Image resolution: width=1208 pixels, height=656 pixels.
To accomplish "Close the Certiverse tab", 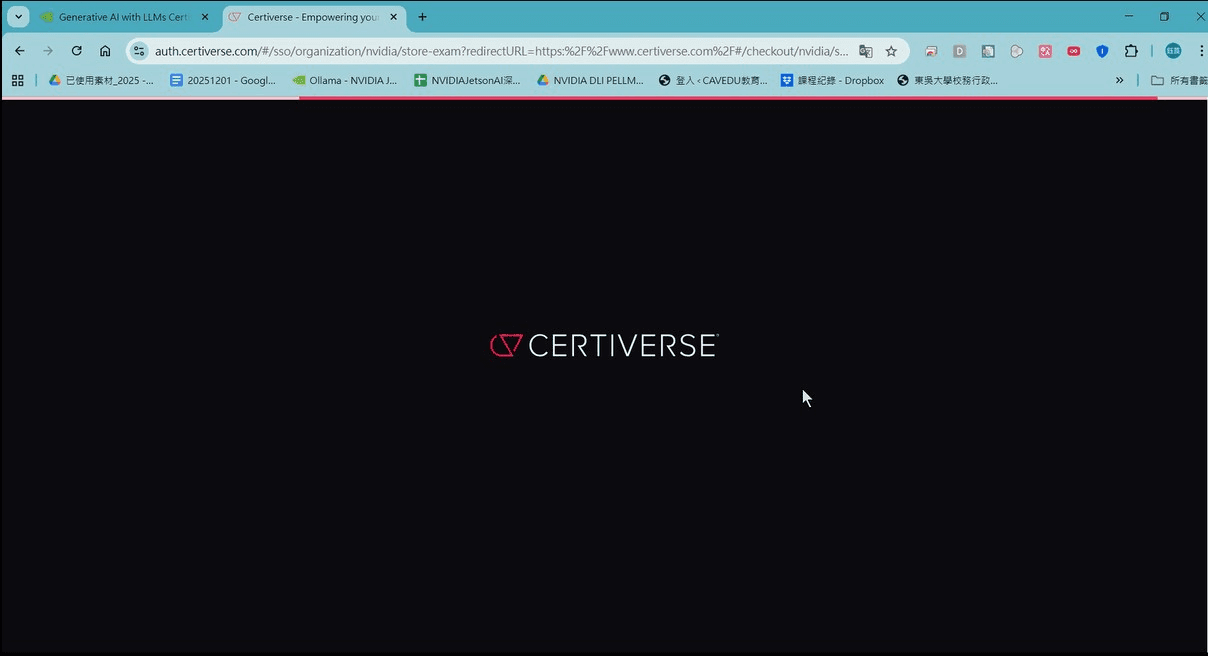I will [393, 17].
